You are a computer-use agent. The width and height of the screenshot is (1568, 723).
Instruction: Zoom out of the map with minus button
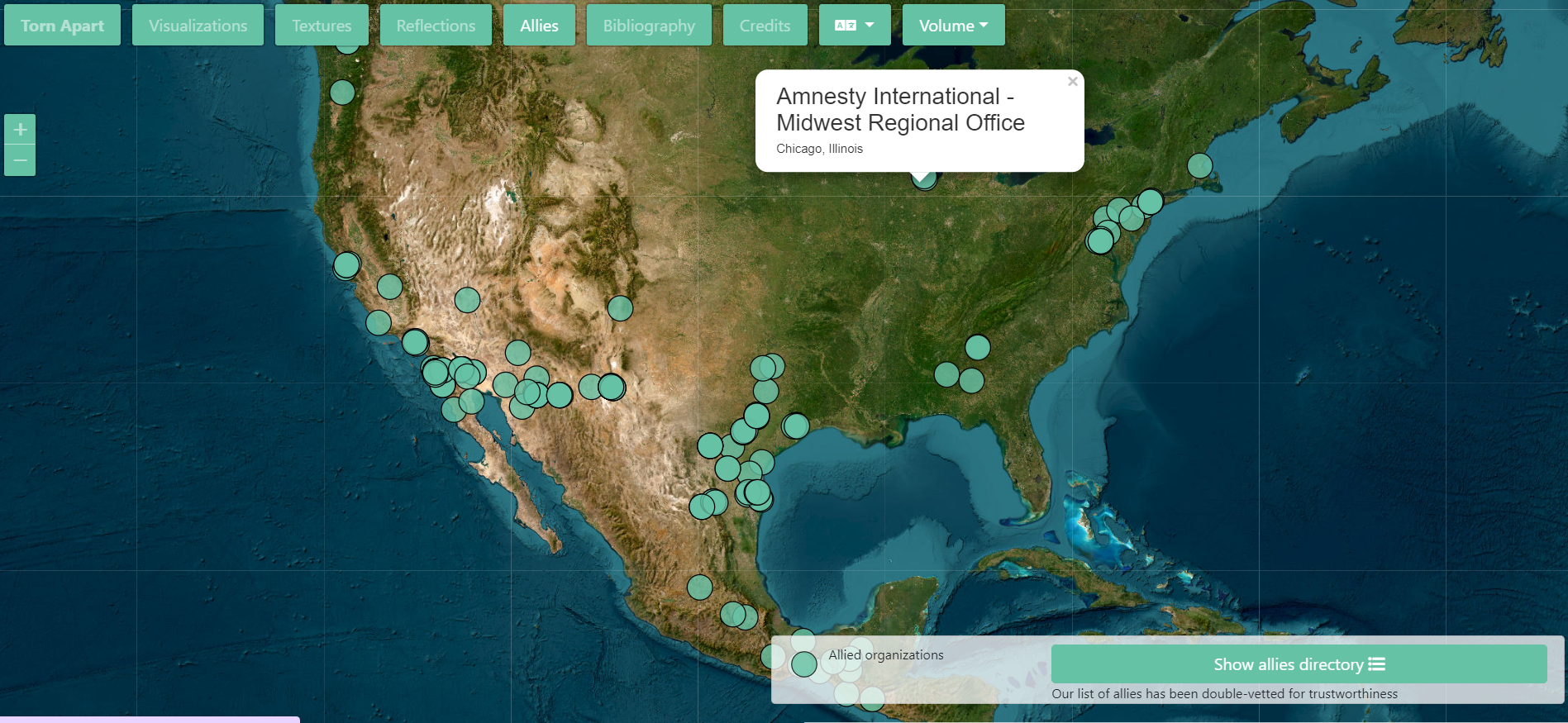[x=20, y=160]
